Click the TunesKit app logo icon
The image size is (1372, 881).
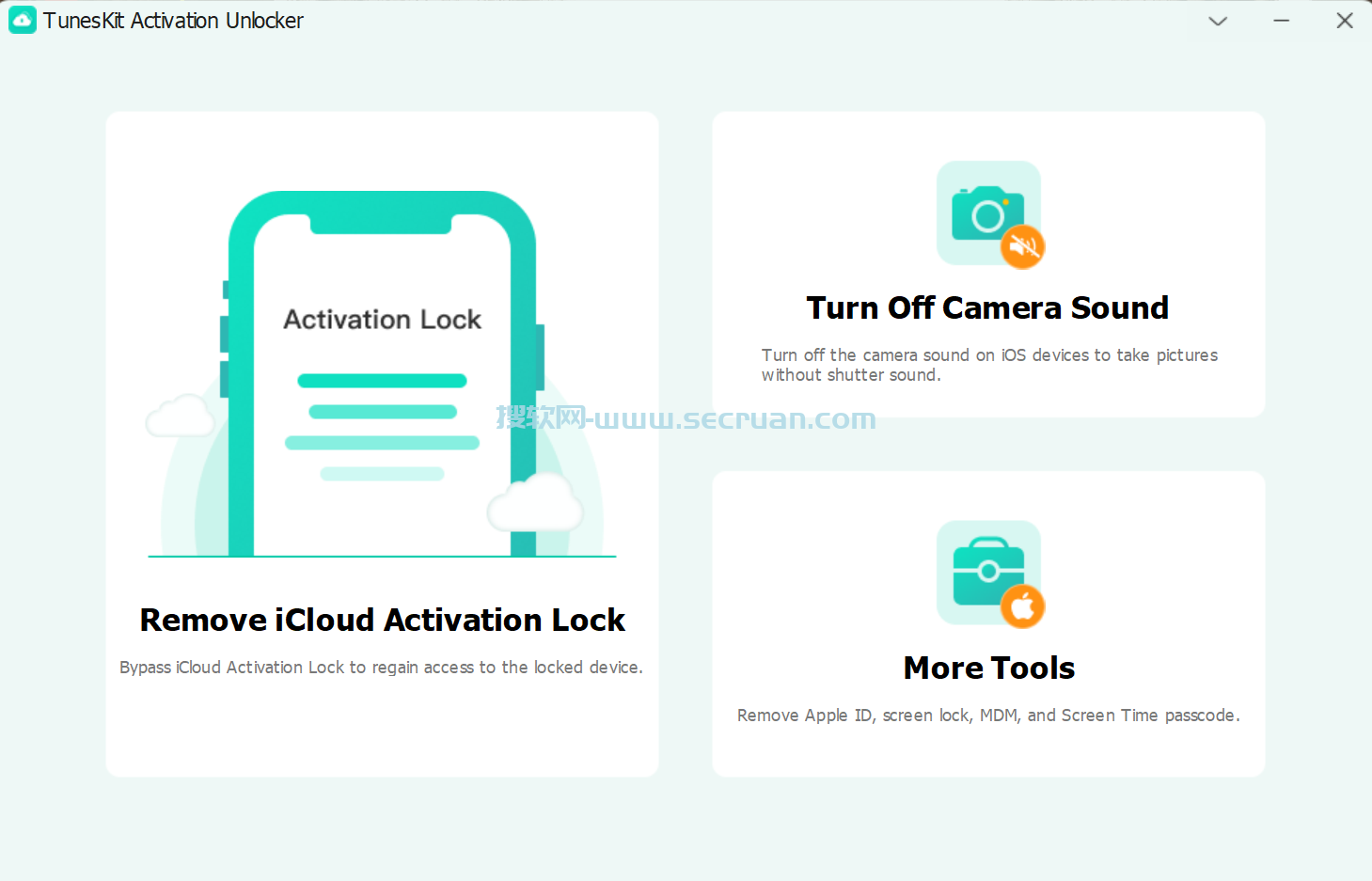click(23, 20)
